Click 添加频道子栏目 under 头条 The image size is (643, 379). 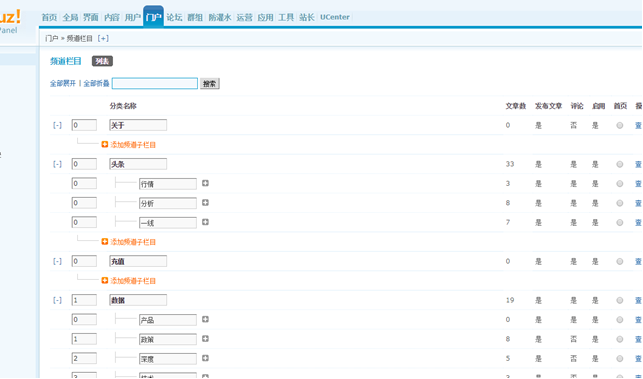(133, 242)
